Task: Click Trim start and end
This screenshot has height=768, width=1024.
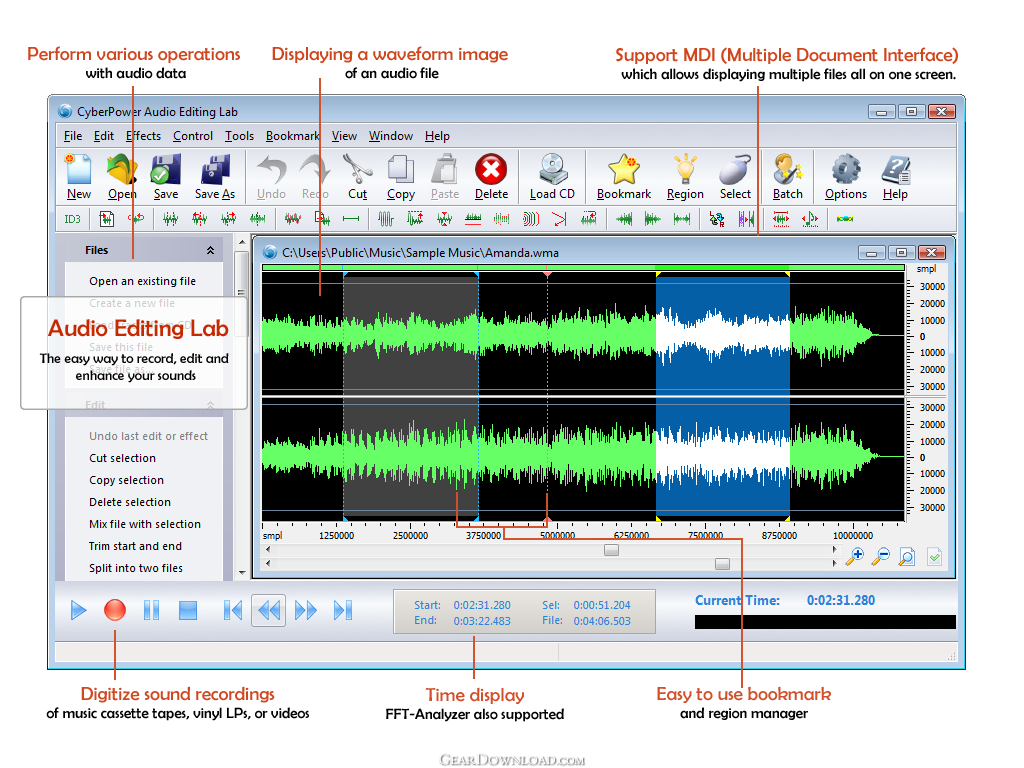Action: tap(135, 546)
